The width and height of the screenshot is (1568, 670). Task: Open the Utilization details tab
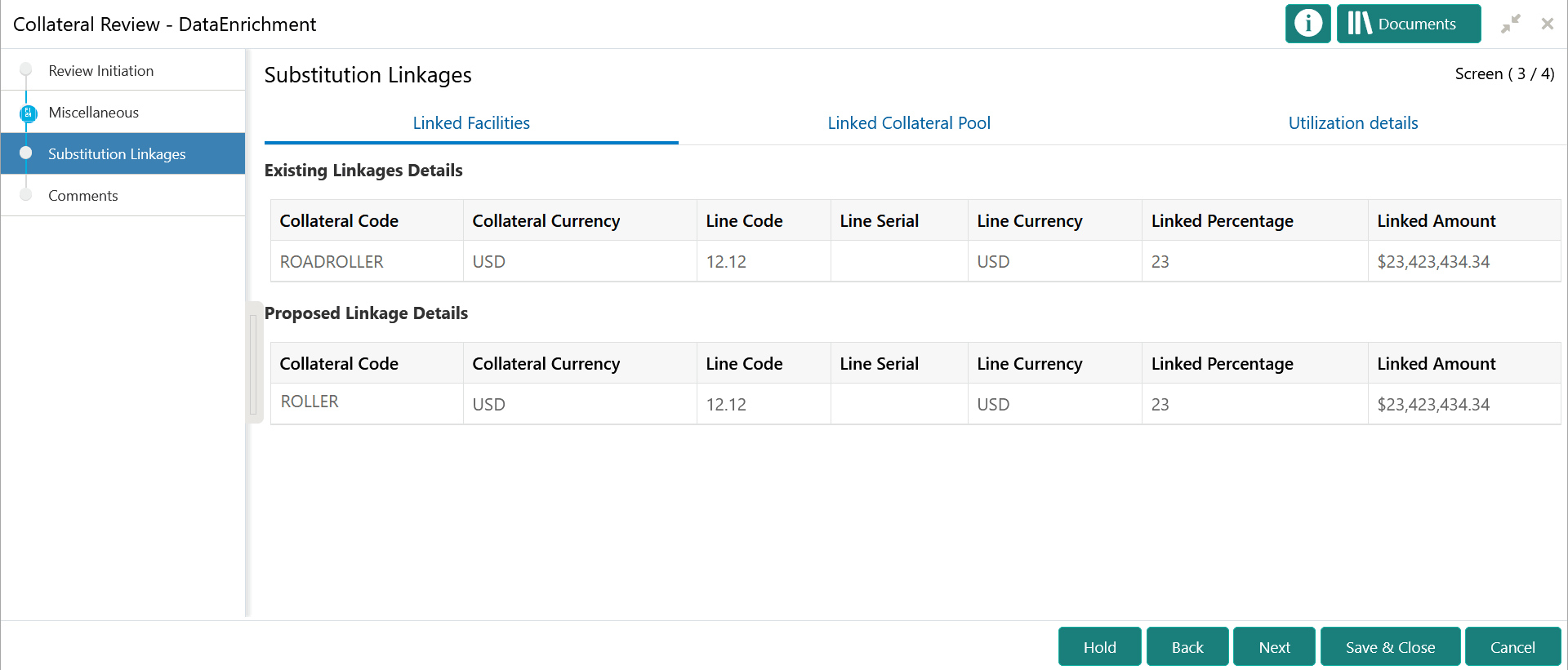[1352, 123]
